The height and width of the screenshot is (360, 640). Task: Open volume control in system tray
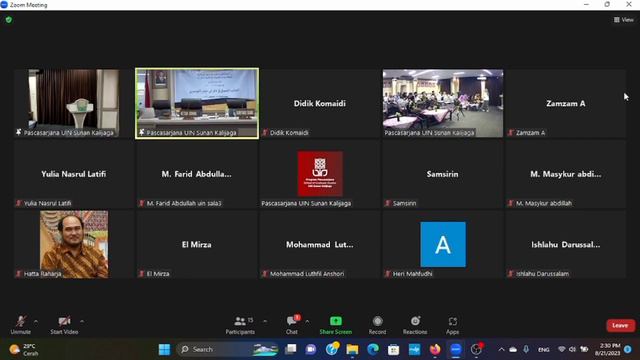tap(572, 349)
